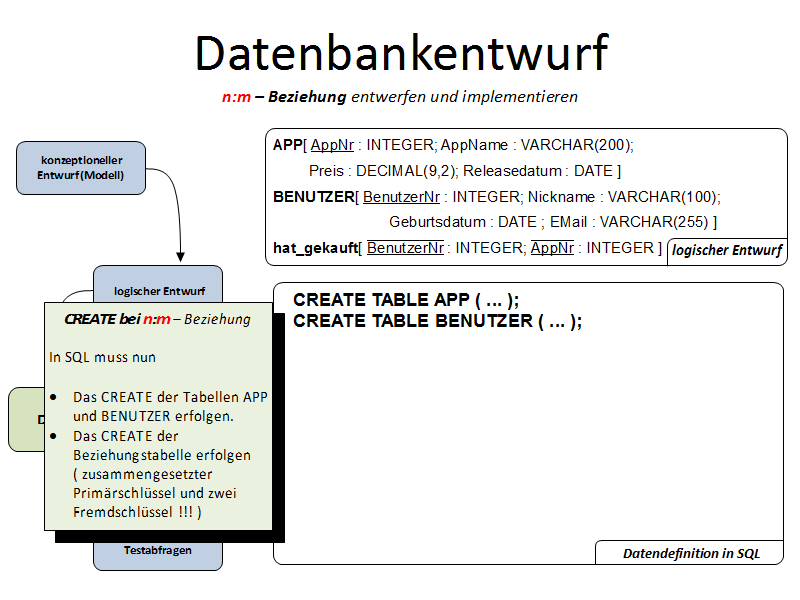Click the 'logischer Entwurf' italic corner label

coord(726,250)
